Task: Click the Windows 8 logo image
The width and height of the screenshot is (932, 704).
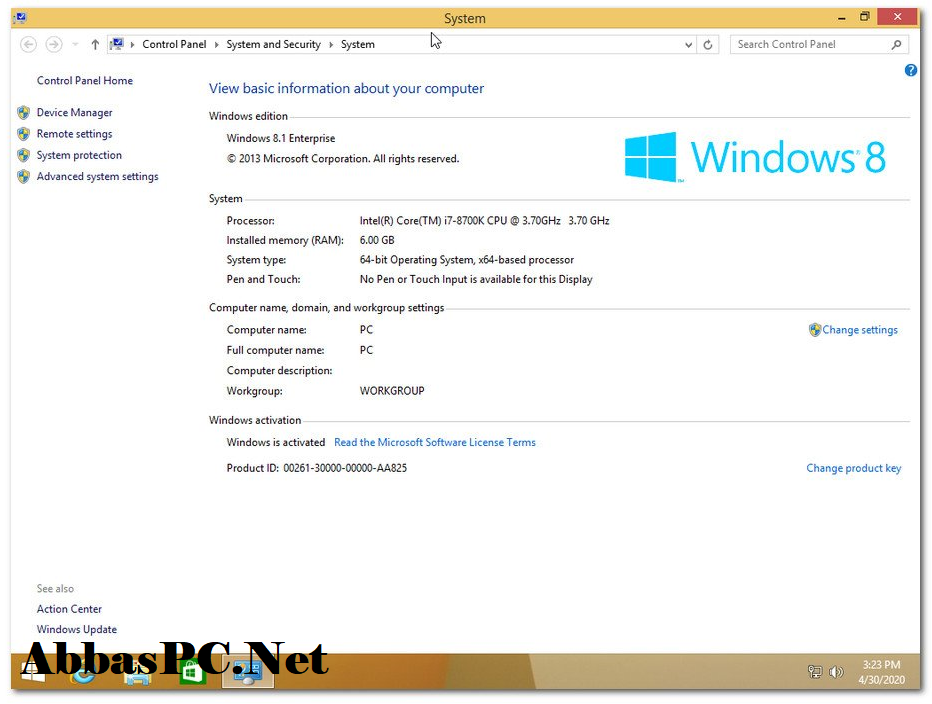Action: (x=755, y=157)
